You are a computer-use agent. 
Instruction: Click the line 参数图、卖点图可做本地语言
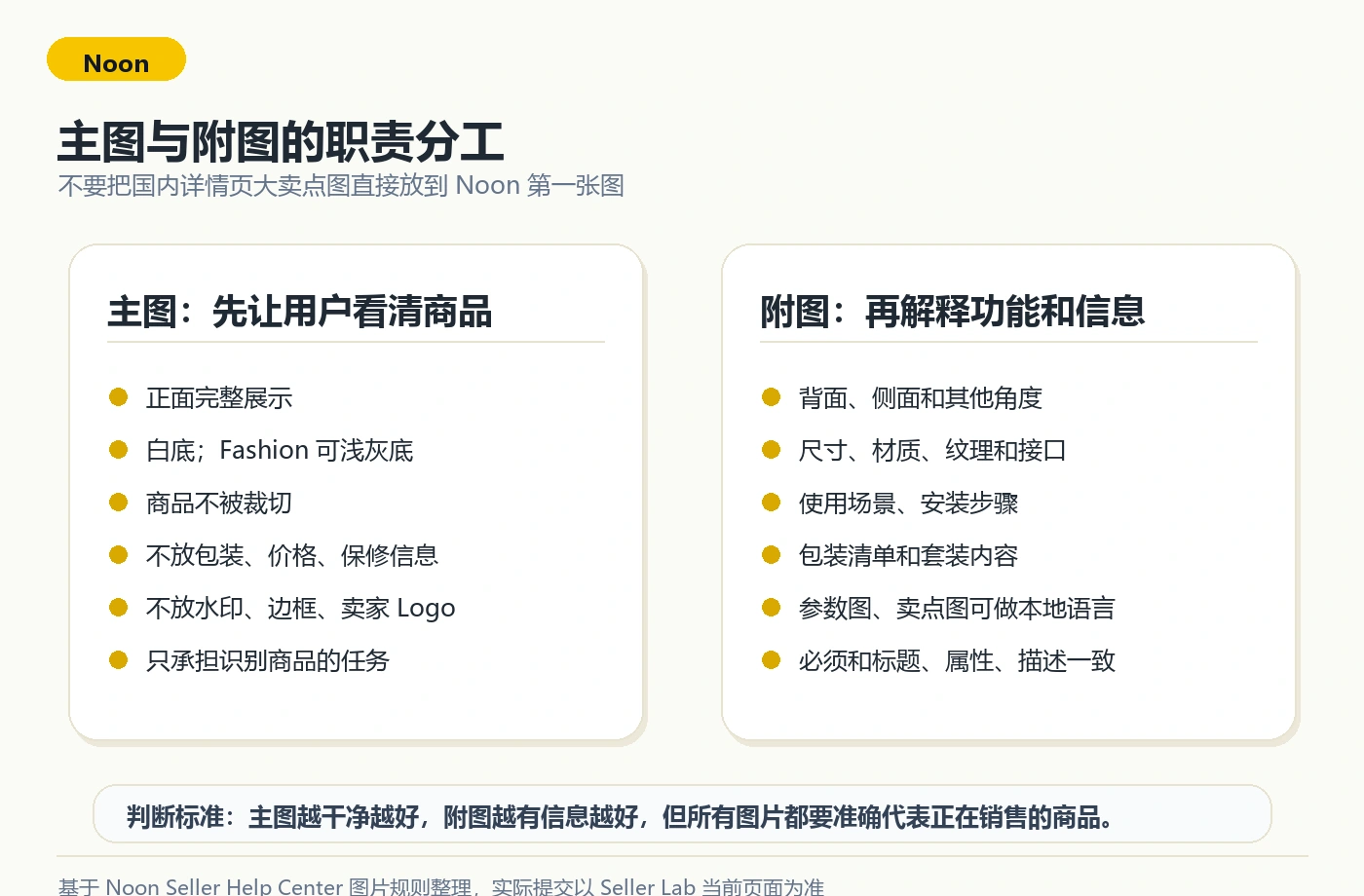coord(957,608)
